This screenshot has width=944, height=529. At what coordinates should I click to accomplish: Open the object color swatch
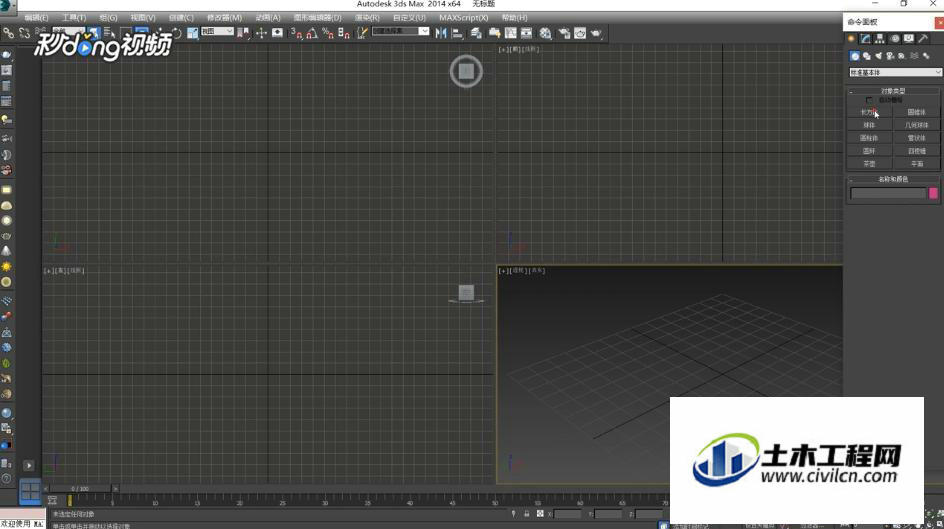(x=933, y=193)
